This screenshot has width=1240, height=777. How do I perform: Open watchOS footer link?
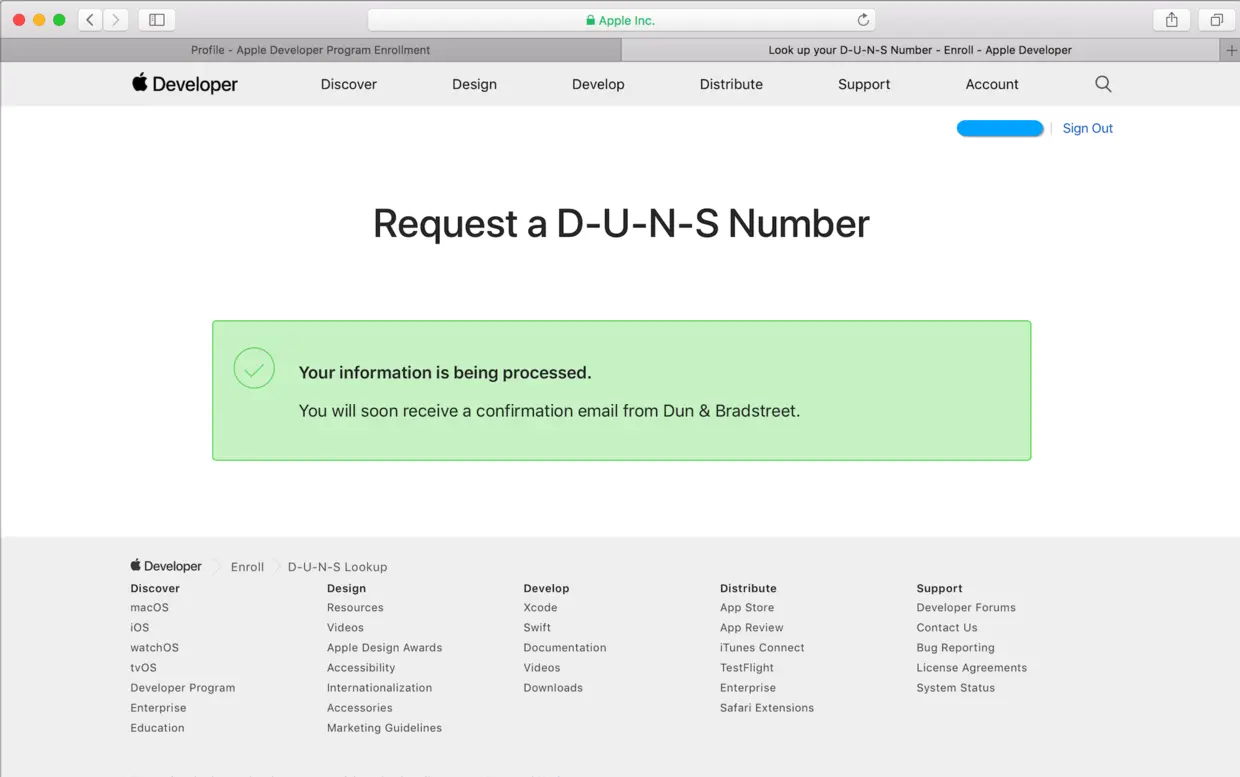coord(154,648)
